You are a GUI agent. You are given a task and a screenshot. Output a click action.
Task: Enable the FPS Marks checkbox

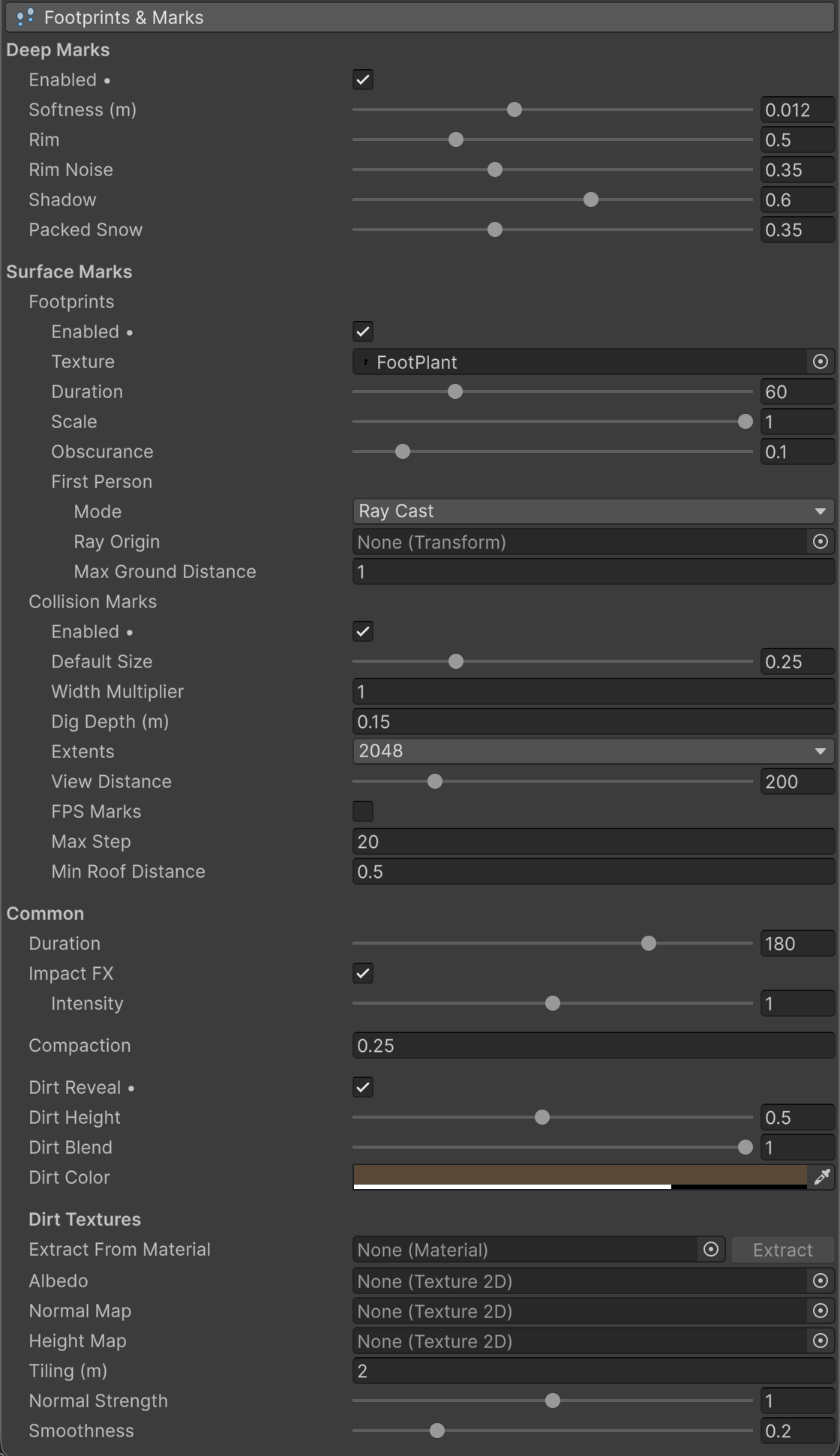pyautogui.click(x=363, y=811)
